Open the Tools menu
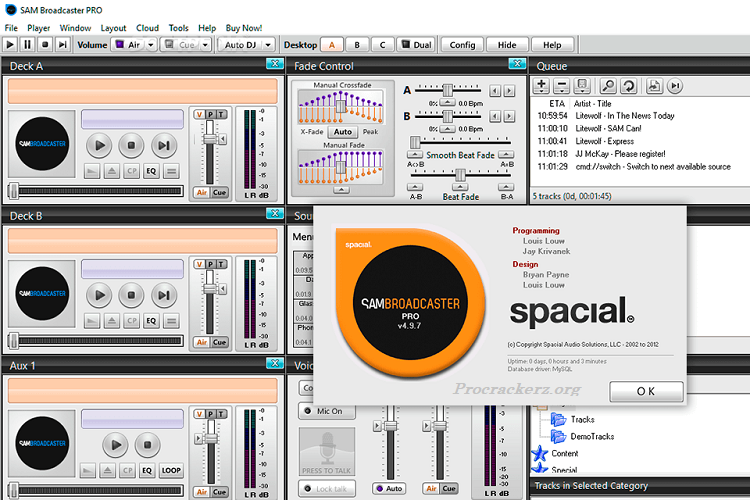This screenshot has width=750, height=500. 178,28
